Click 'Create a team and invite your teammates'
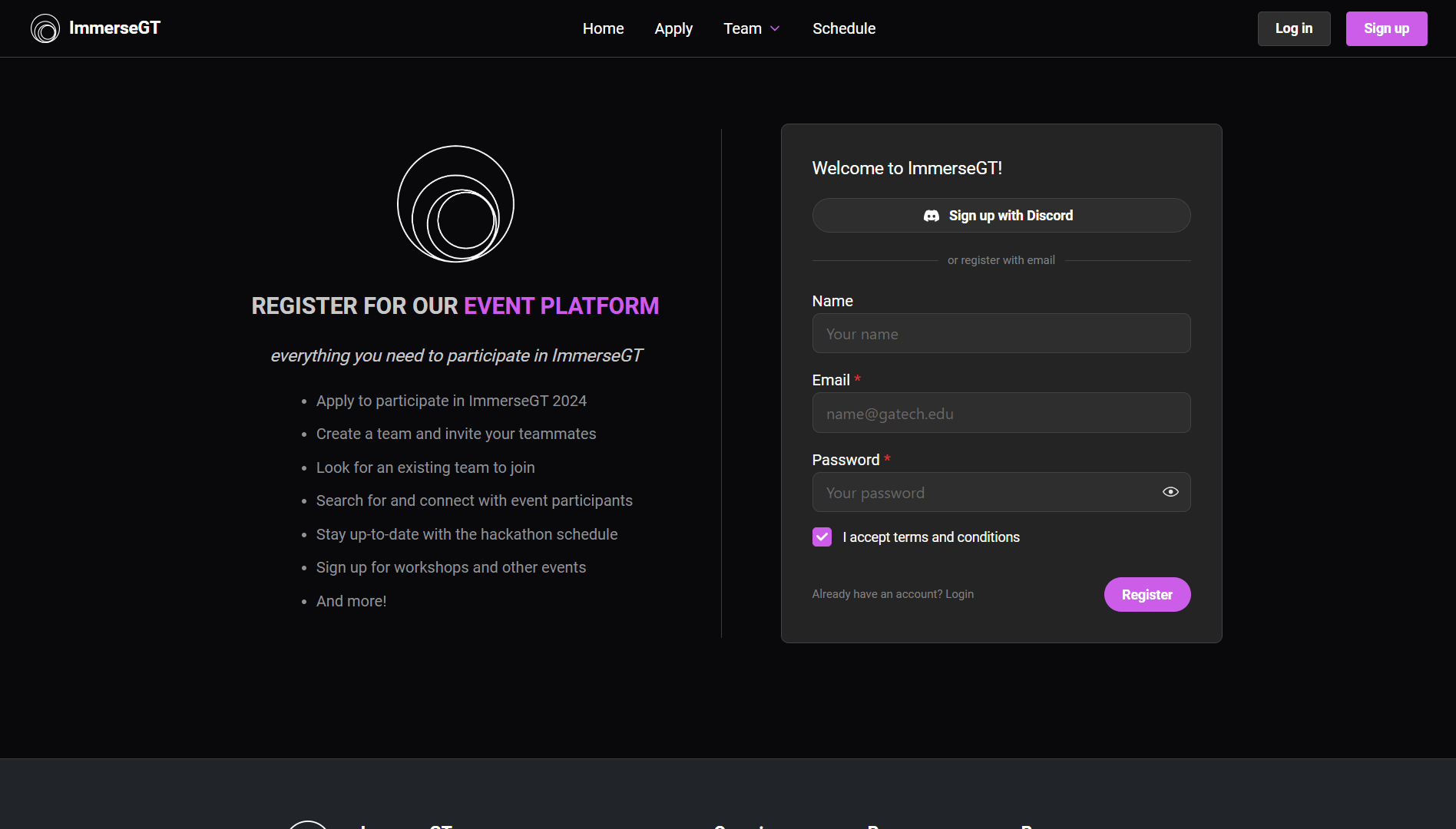The height and width of the screenshot is (829, 1456). (x=456, y=434)
